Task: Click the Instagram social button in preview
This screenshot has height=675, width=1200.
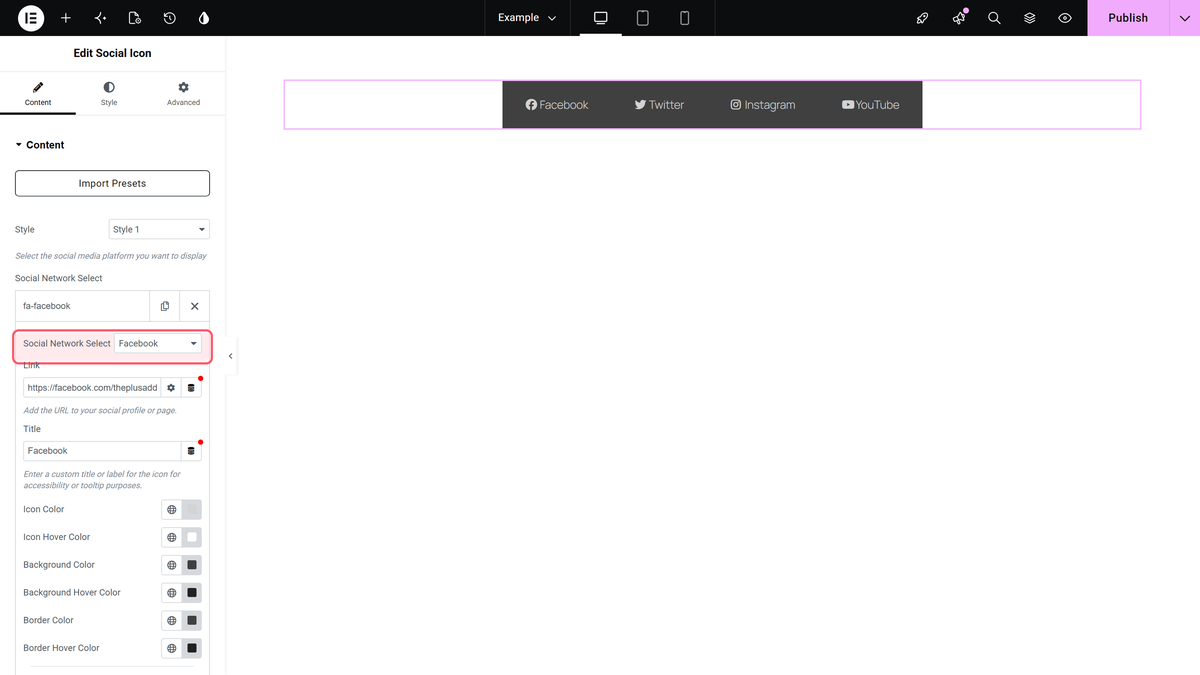Action: 763,105
